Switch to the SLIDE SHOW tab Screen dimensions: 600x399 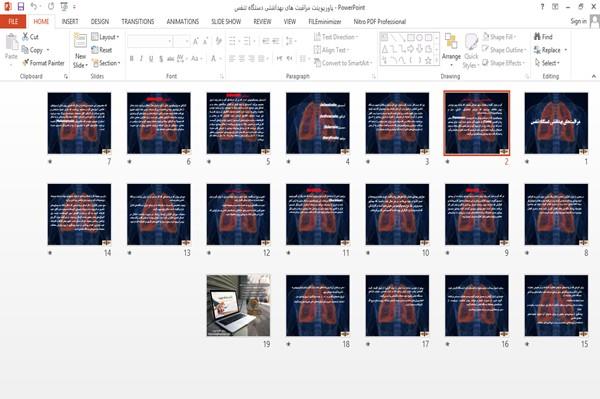[226, 21]
